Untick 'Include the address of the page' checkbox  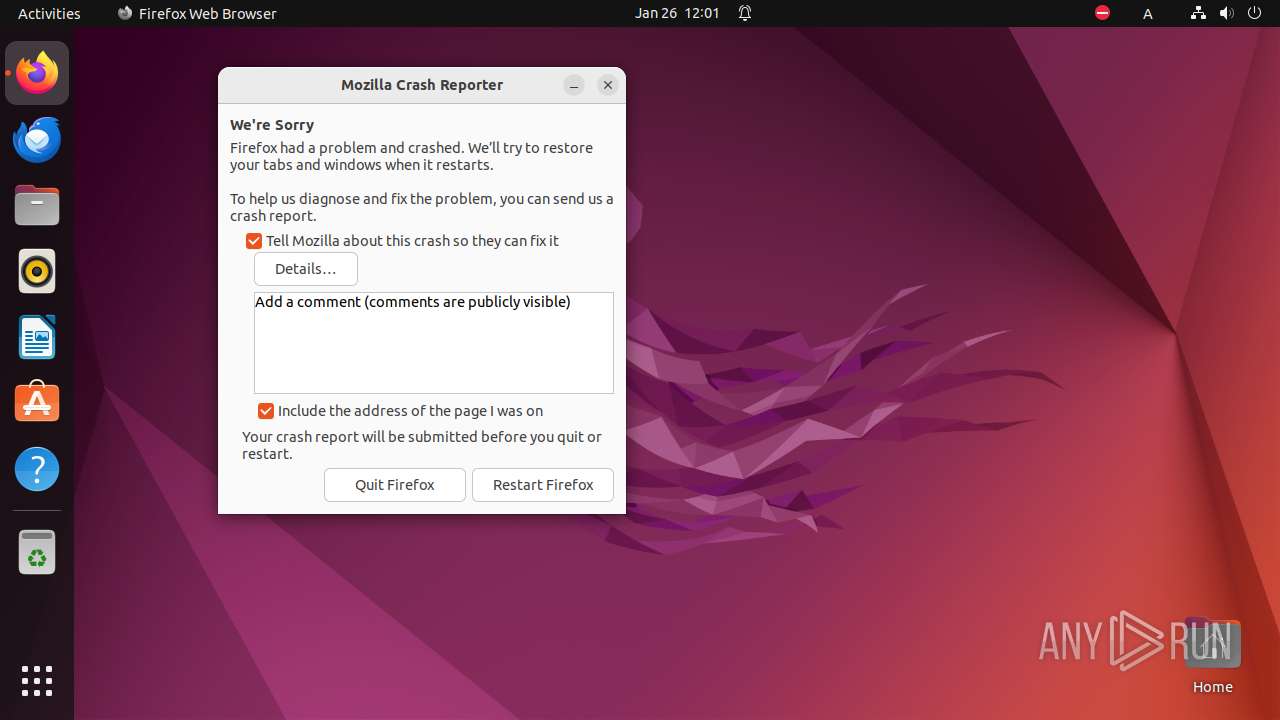pyautogui.click(x=266, y=411)
